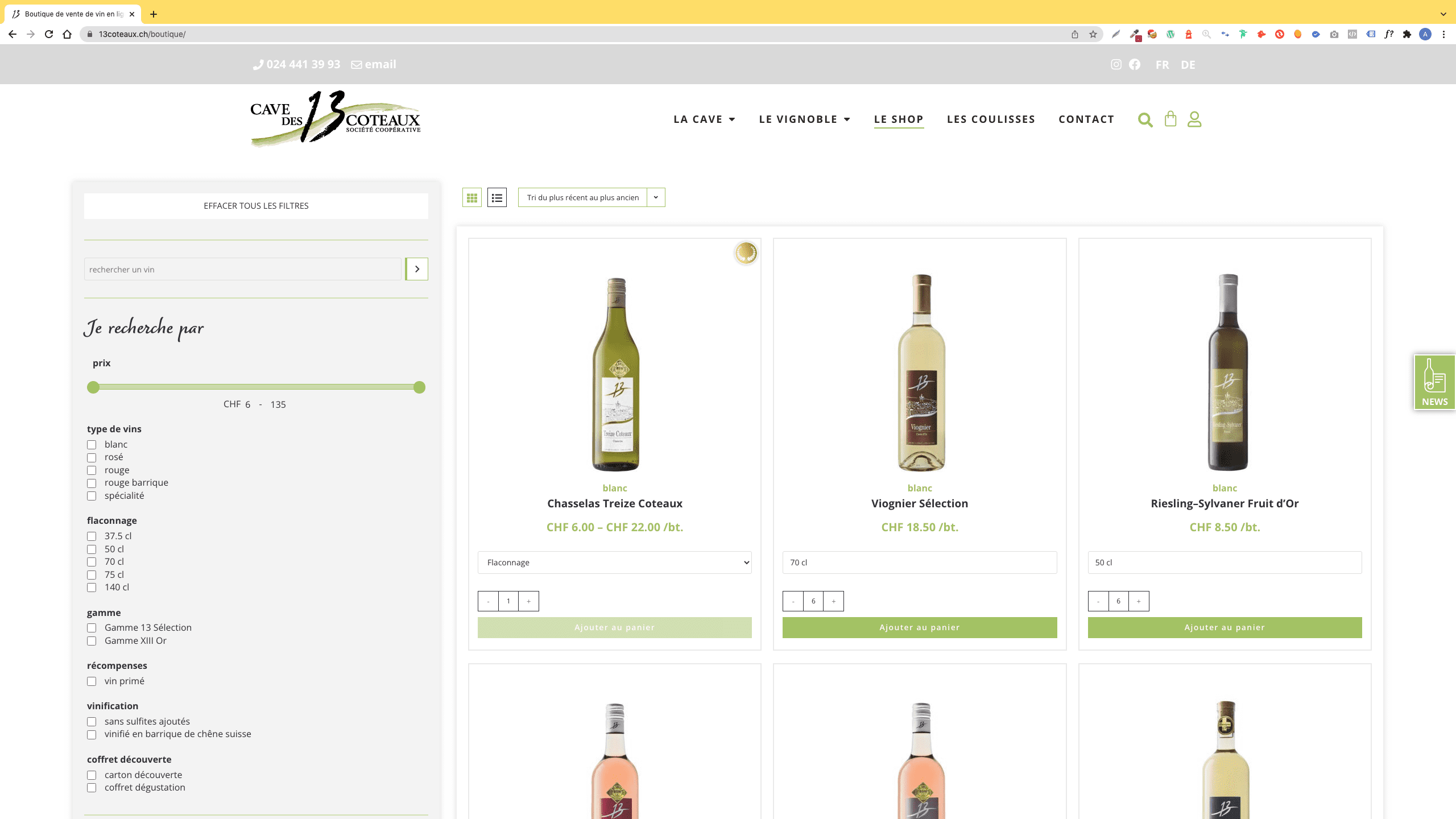This screenshot has height=819, width=1456.
Task: Open the Chrome three-dot menu
Action: click(1443, 34)
